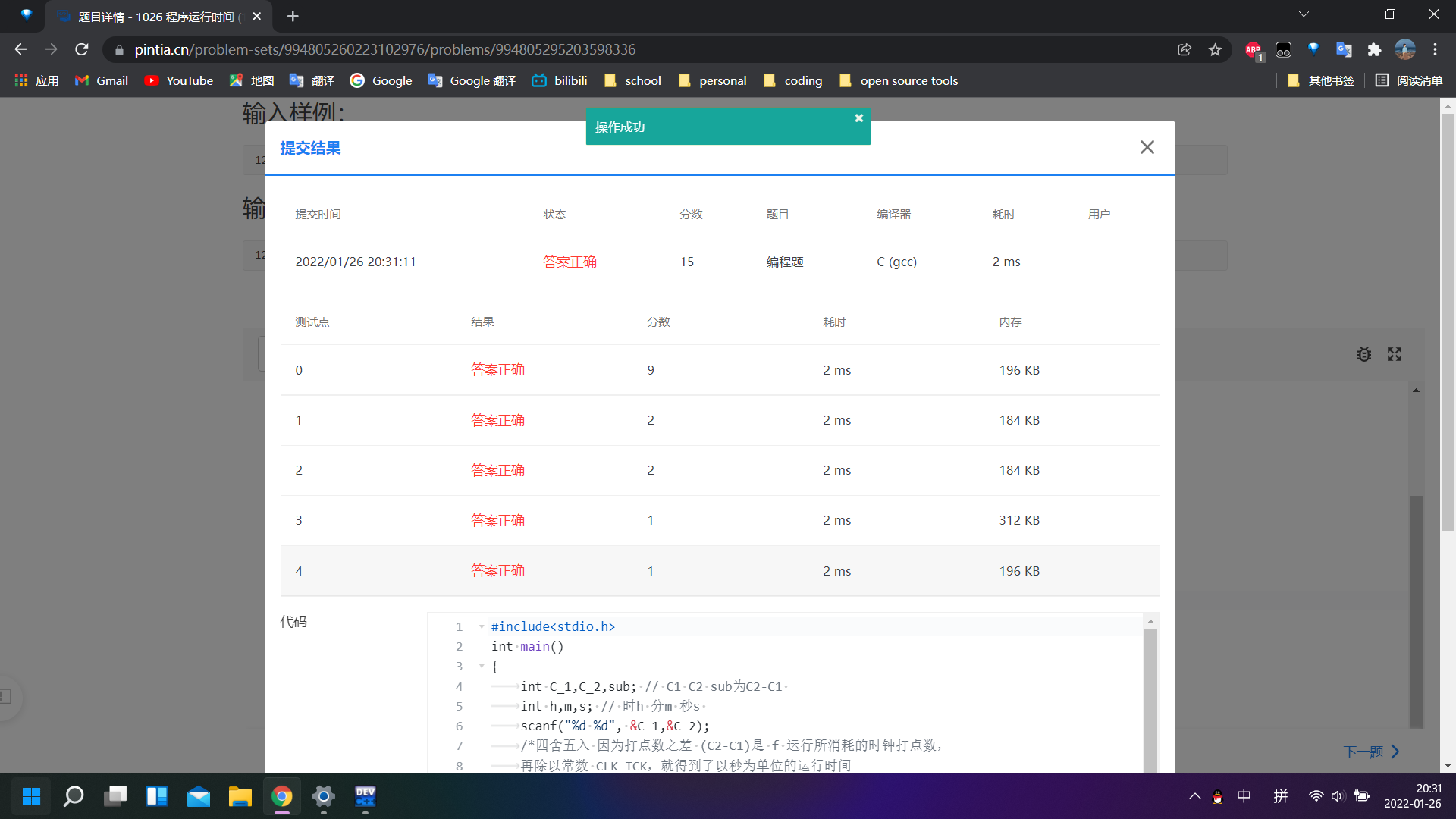Image resolution: width=1456 pixels, height=819 pixels.
Task: Close the submission result dialog
Action: (x=1147, y=147)
